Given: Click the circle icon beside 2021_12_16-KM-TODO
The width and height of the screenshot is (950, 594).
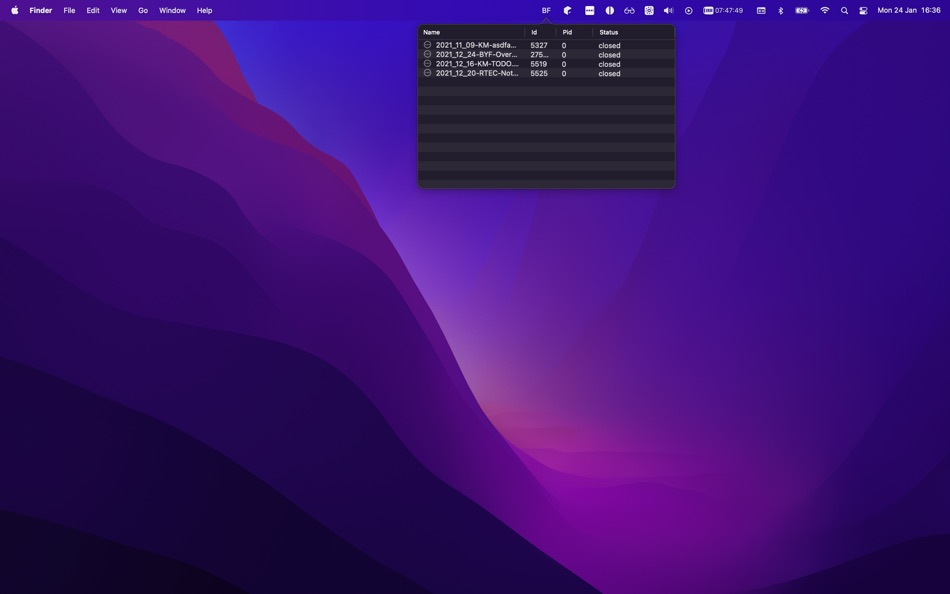Looking at the screenshot, I should tap(427, 63).
